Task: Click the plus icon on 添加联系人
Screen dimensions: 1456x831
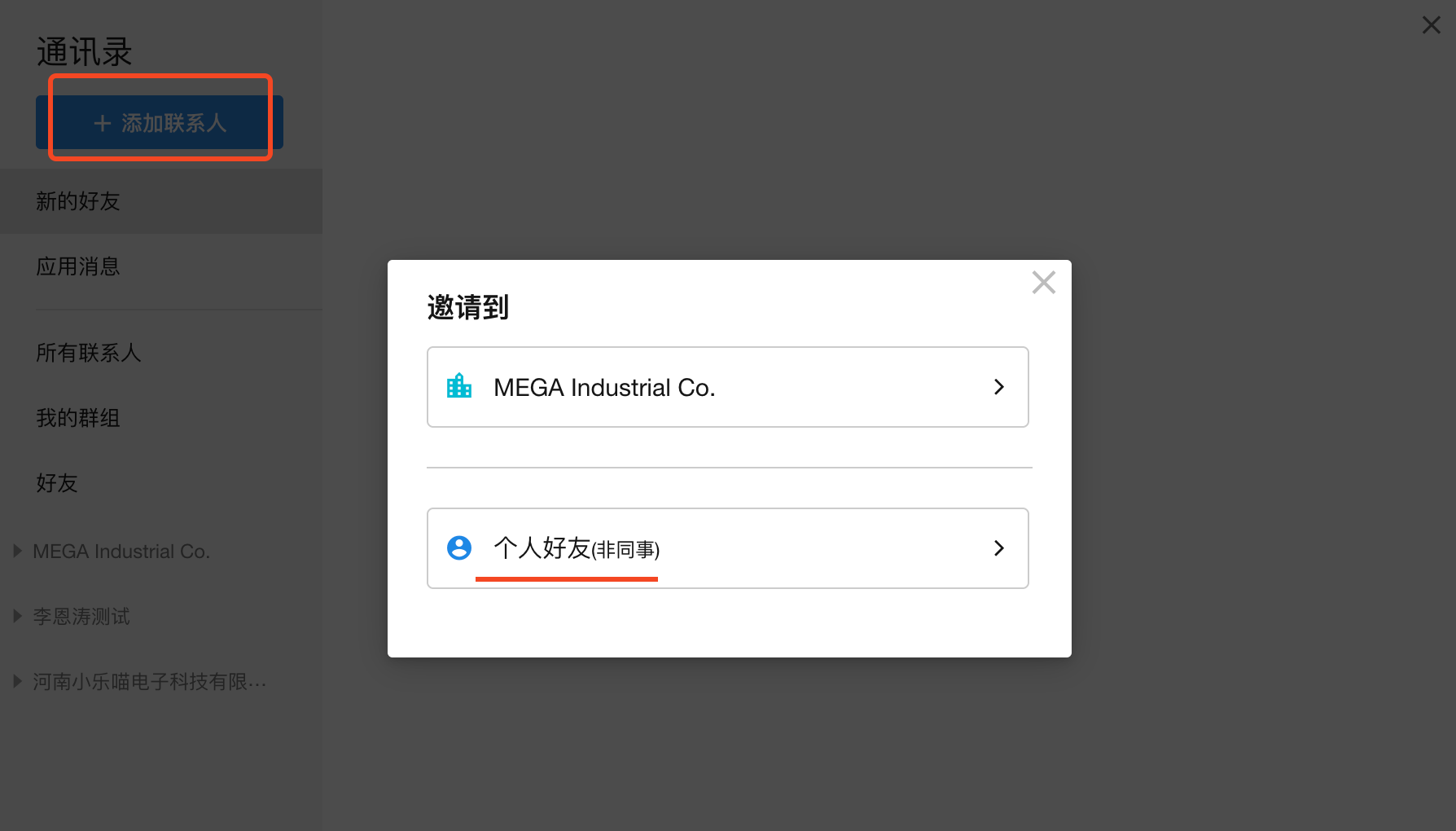Action: 103,123
